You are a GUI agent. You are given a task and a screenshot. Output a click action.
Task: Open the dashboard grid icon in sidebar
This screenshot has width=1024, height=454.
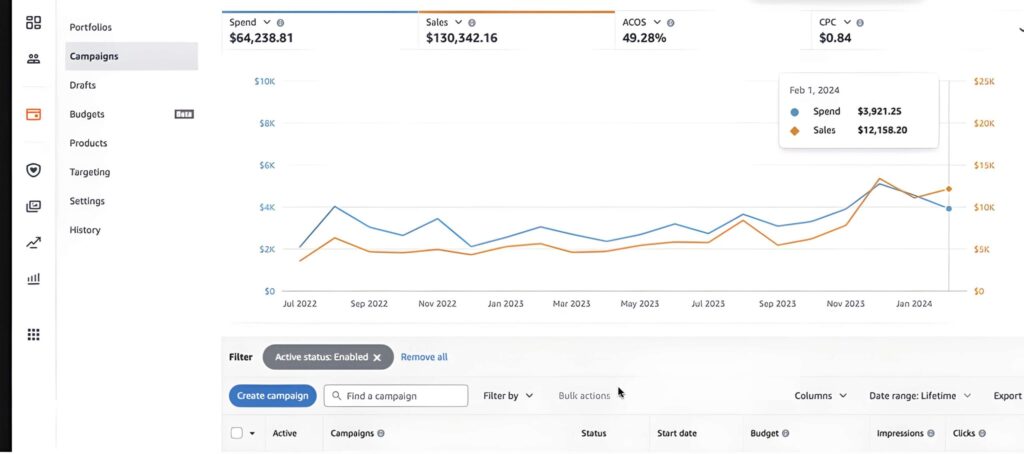coord(33,23)
